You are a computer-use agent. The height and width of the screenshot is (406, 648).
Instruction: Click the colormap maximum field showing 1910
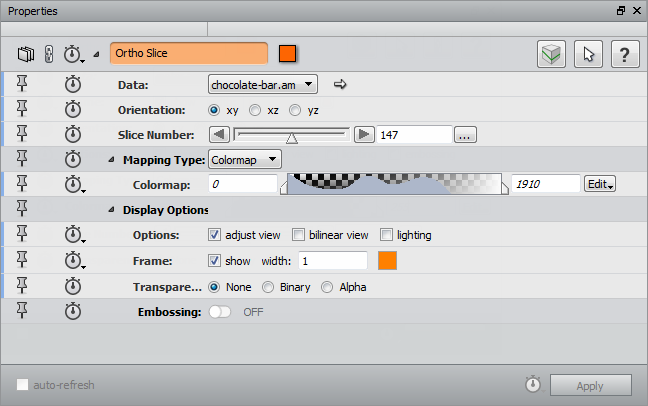(x=546, y=184)
